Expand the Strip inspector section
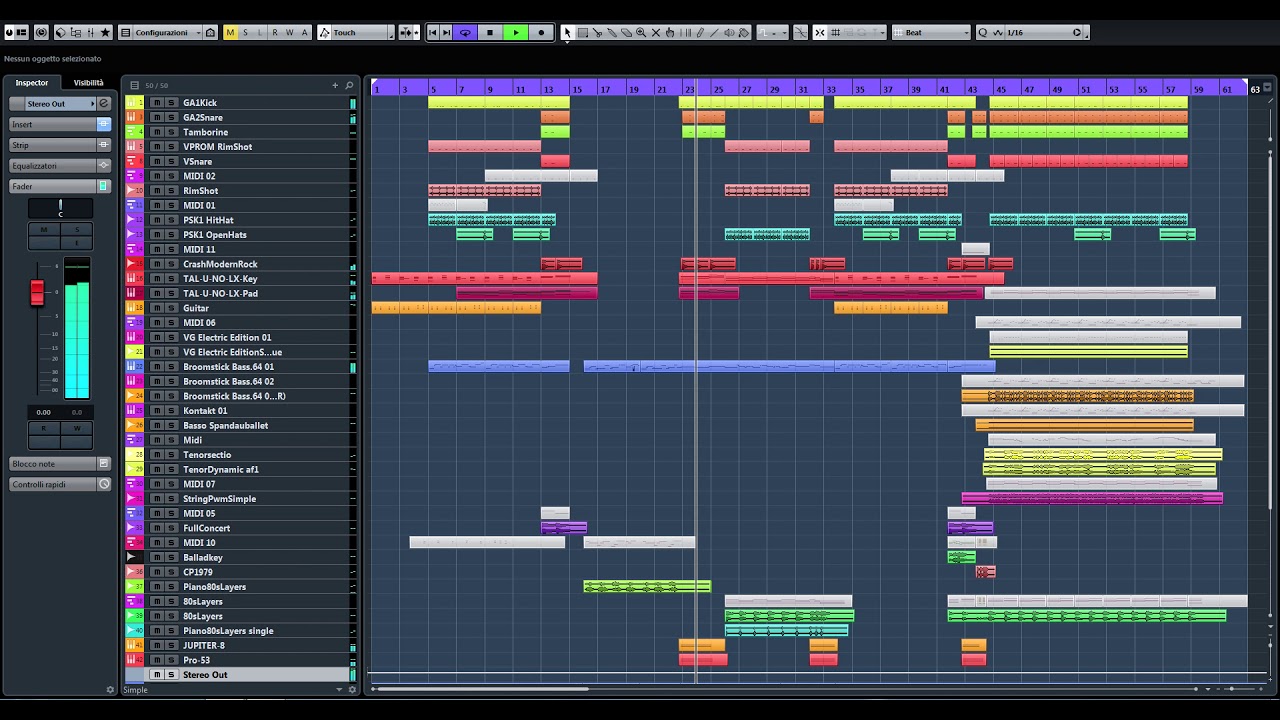 pos(60,145)
